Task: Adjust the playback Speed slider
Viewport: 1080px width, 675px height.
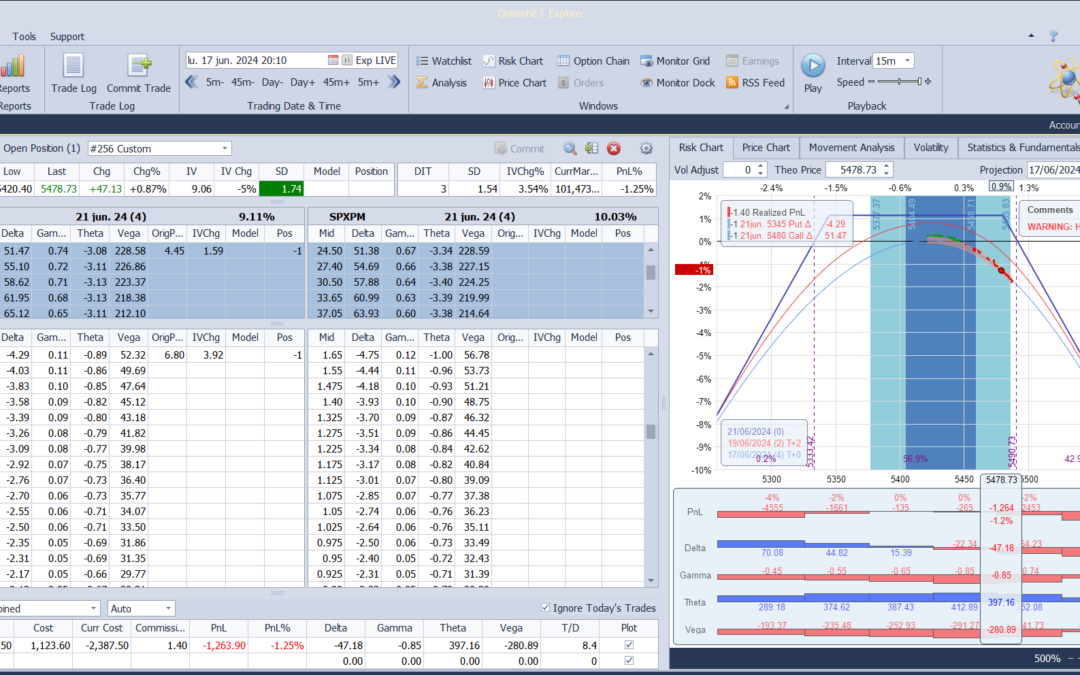Action: click(899, 82)
